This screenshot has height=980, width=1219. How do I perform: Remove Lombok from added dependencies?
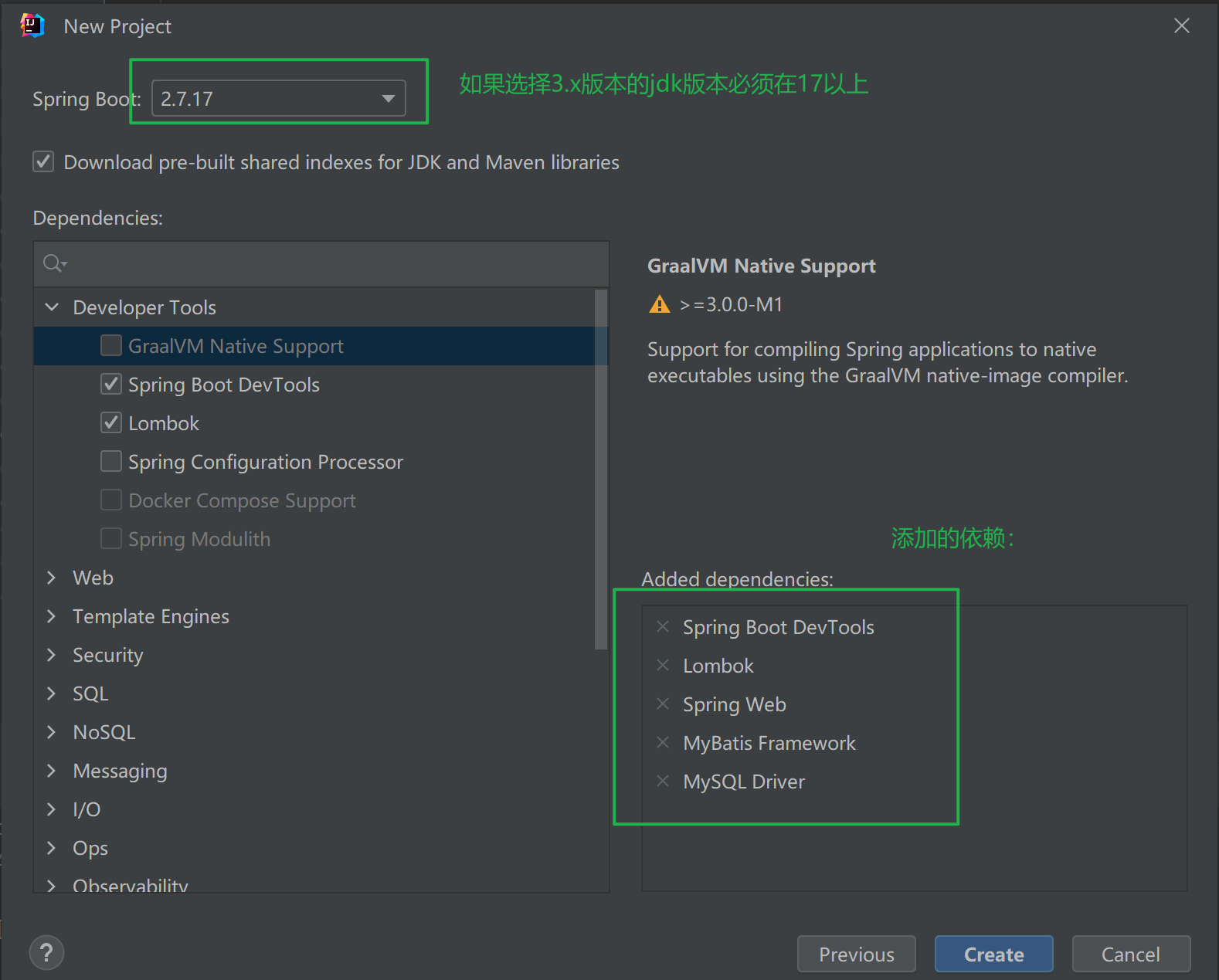tap(663, 665)
